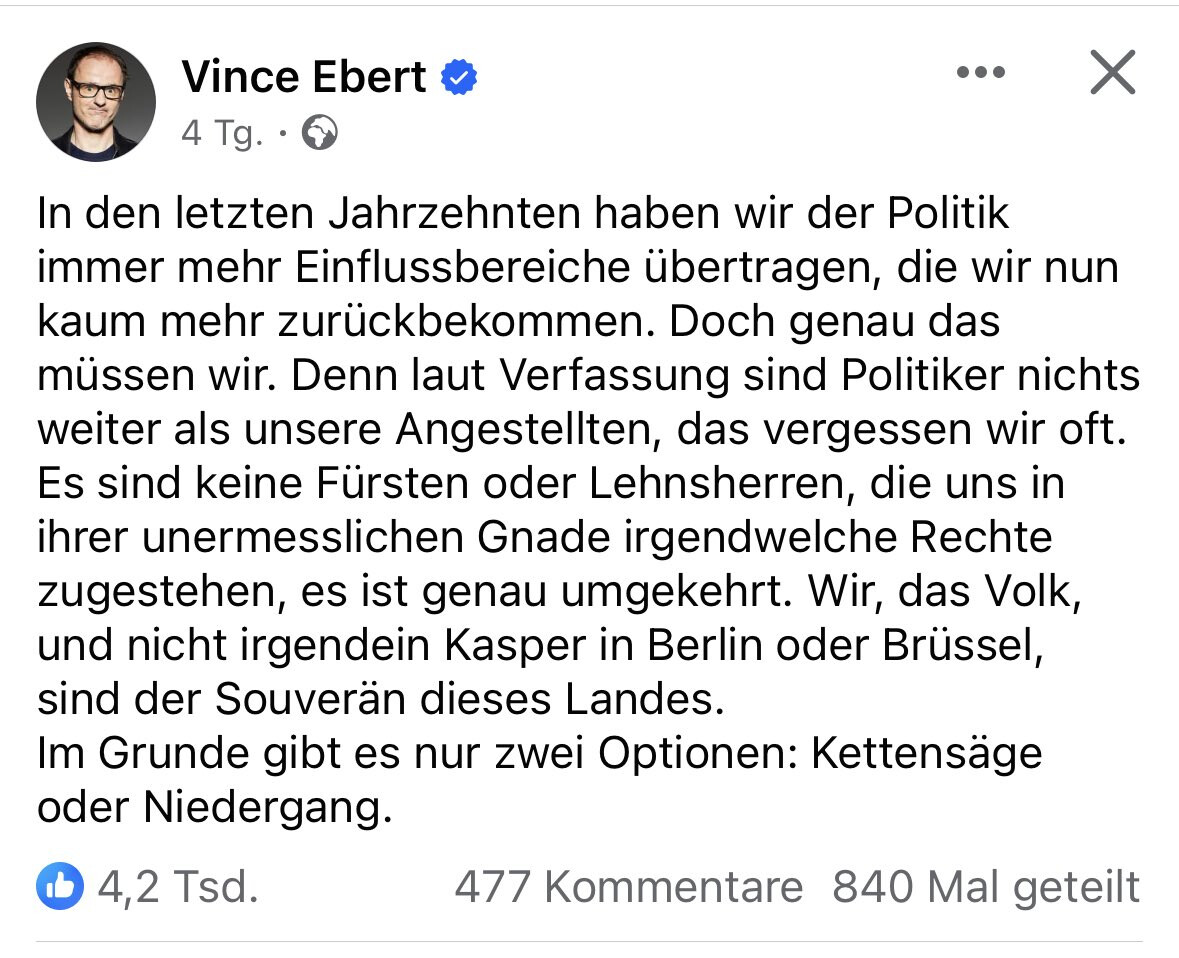Click the word 'Niedergang' in the post
This screenshot has width=1179, height=958.
(262, 807)
